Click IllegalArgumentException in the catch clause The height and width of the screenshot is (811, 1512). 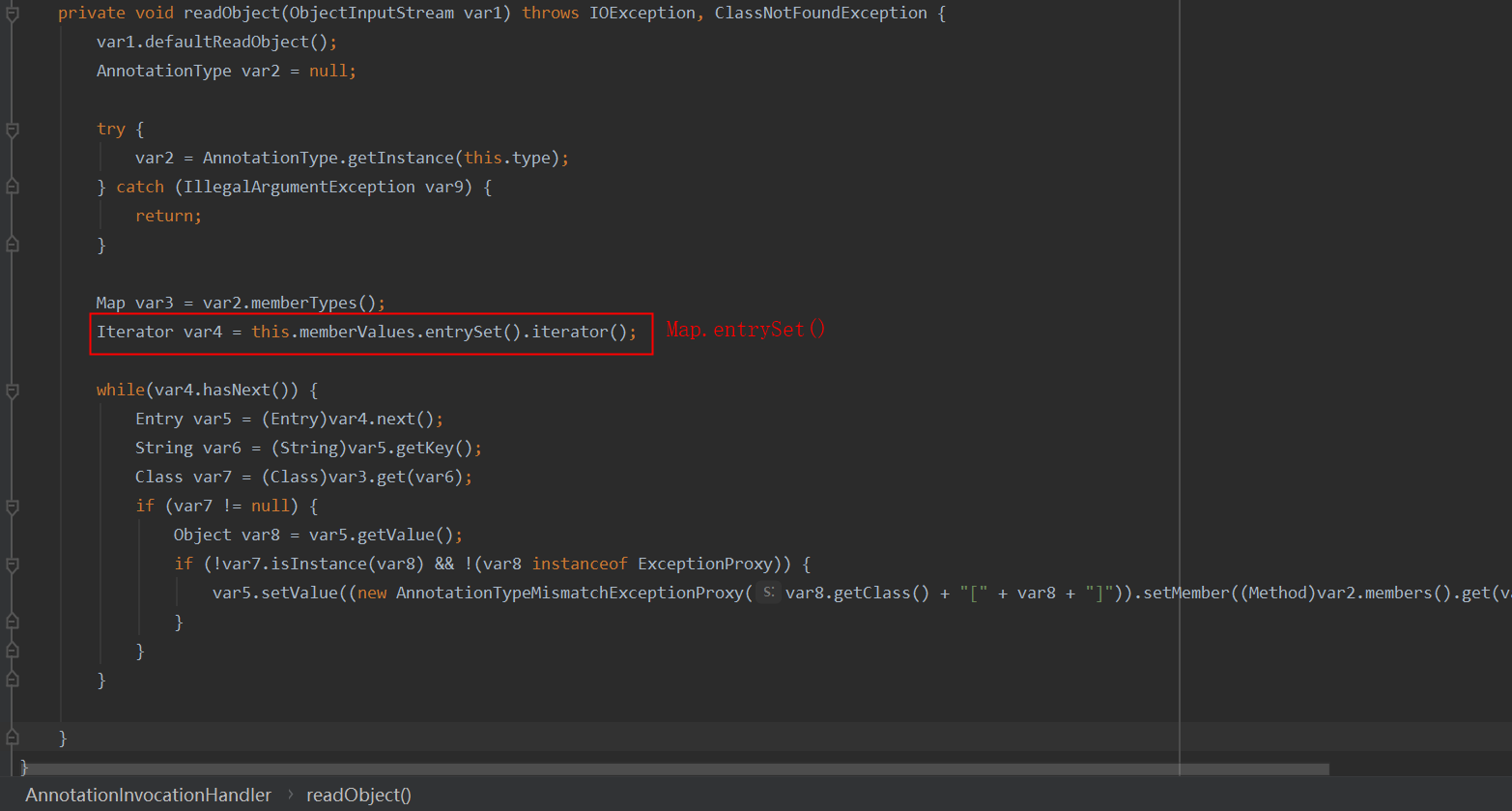(x=300, y=187)
